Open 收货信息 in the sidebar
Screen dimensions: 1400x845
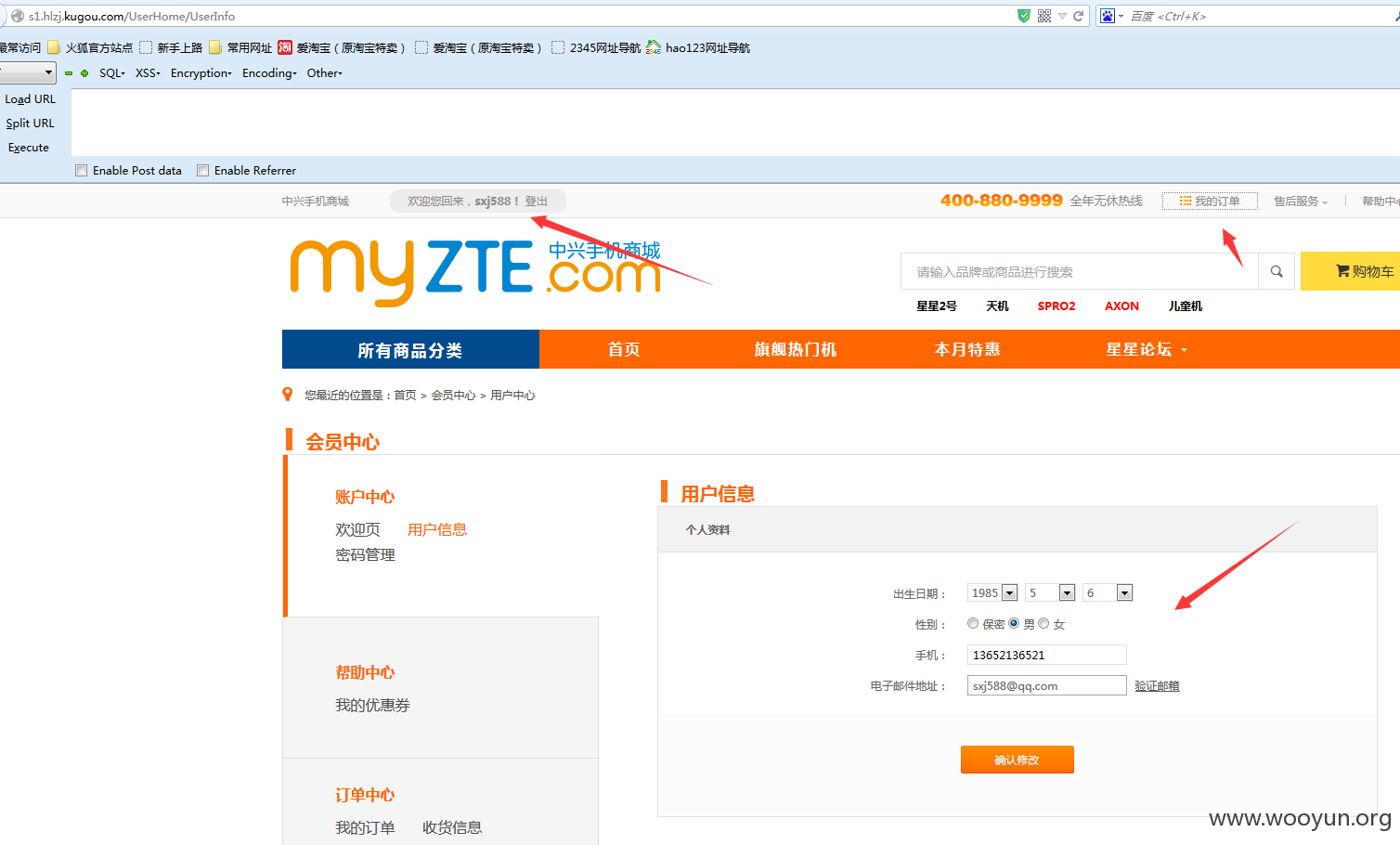pos(452,828)
